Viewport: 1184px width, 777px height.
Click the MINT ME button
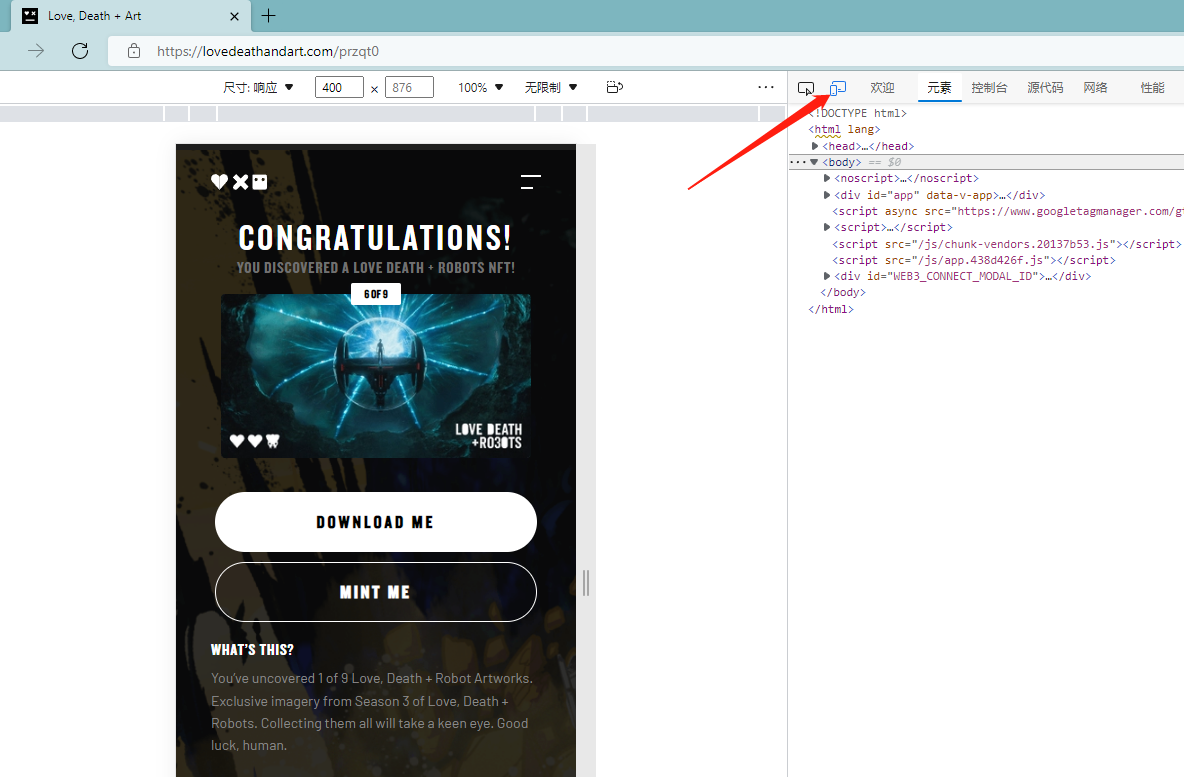[x=376, y=592]
